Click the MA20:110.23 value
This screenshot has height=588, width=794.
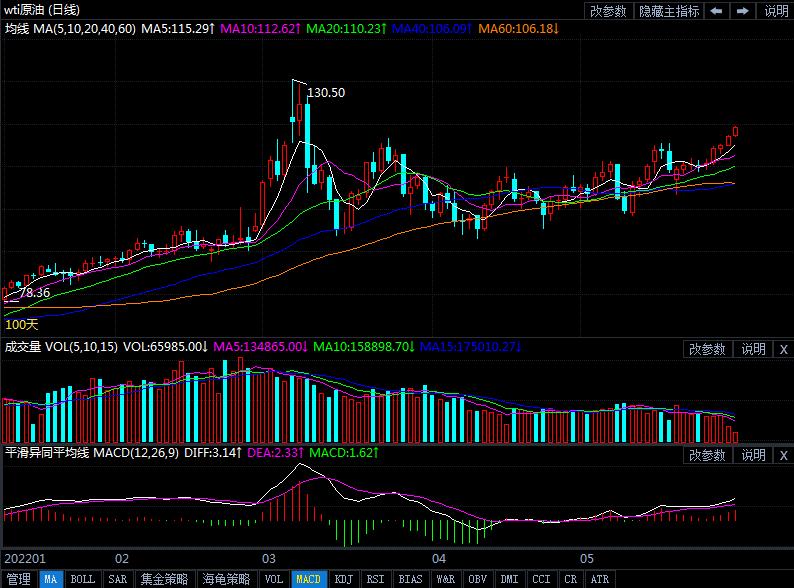coord(346,29)
